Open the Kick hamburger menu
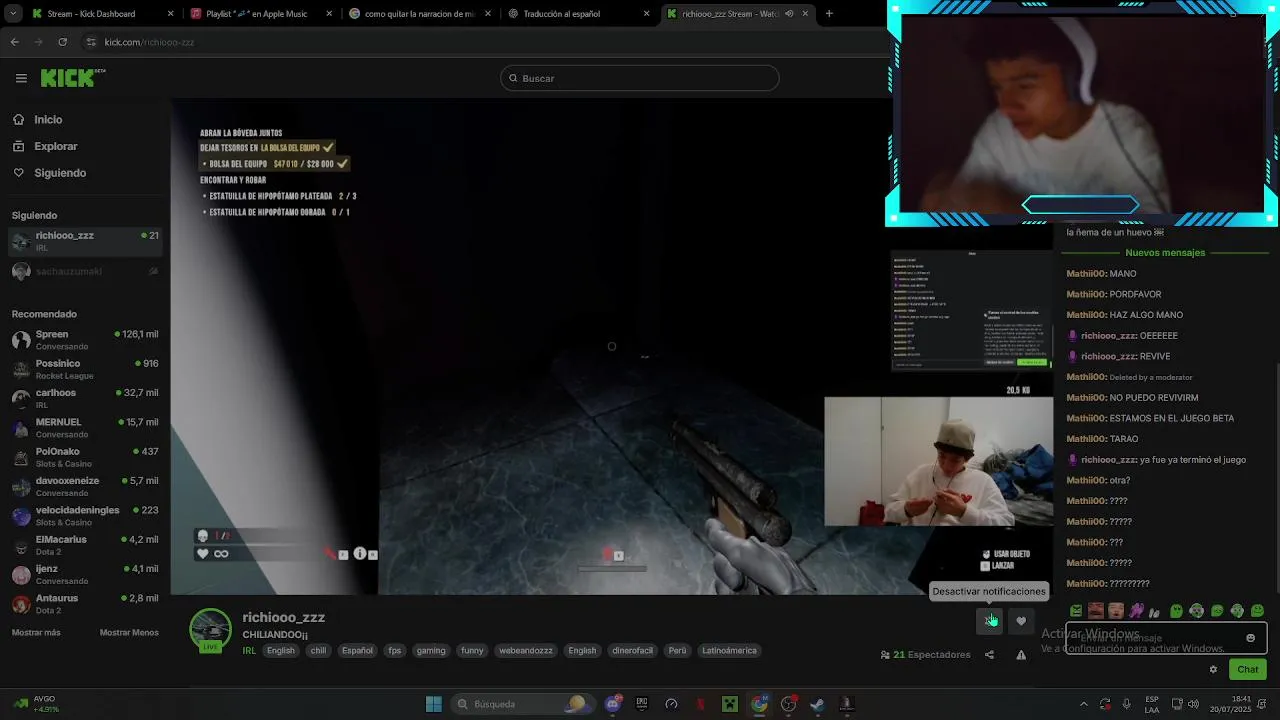Screen dimensions: 1280x720 (21, 78)
